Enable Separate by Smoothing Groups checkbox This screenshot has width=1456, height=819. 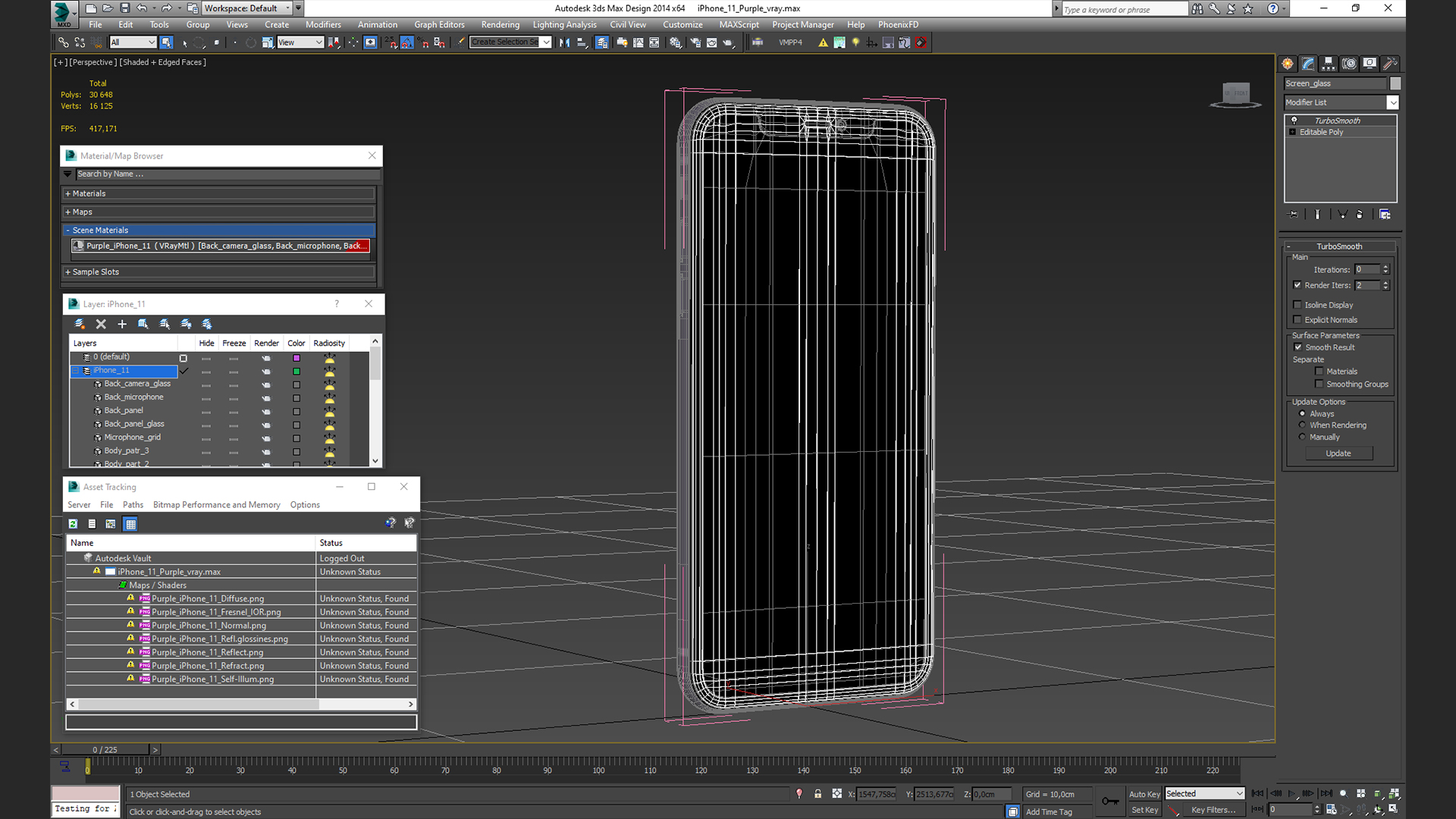[1319, 384]
